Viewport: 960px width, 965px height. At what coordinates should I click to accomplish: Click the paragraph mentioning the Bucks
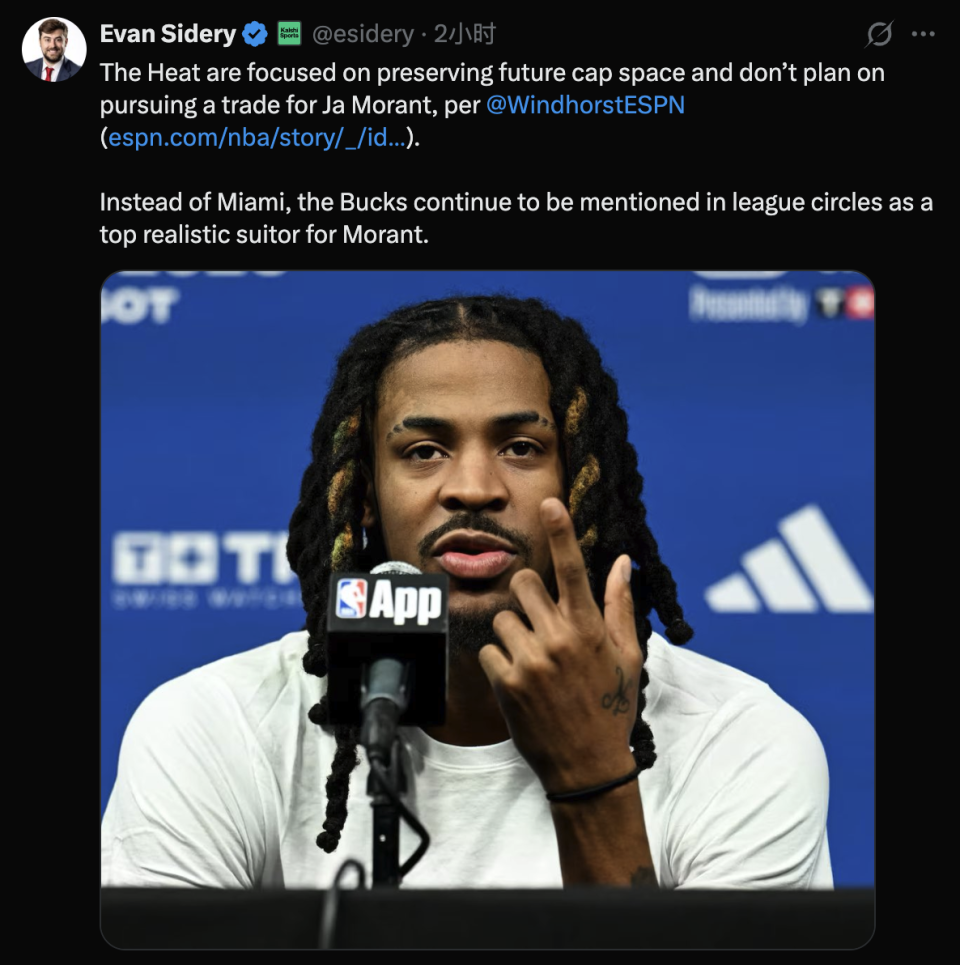[516, 218]
